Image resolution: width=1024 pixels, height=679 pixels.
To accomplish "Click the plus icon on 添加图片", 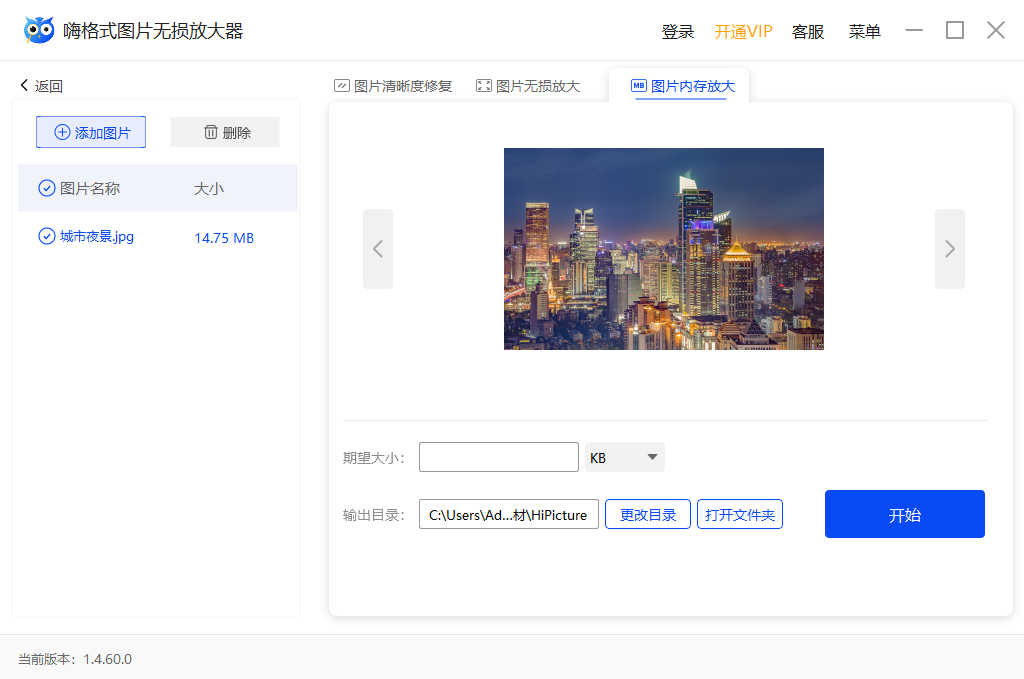I will click(61, 131).
